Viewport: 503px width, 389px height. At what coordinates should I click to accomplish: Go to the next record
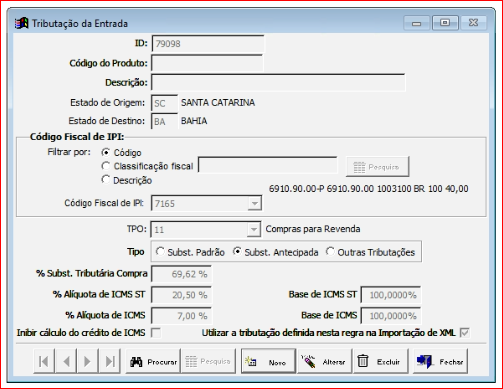pyautogui.click(x=87, y=361)
